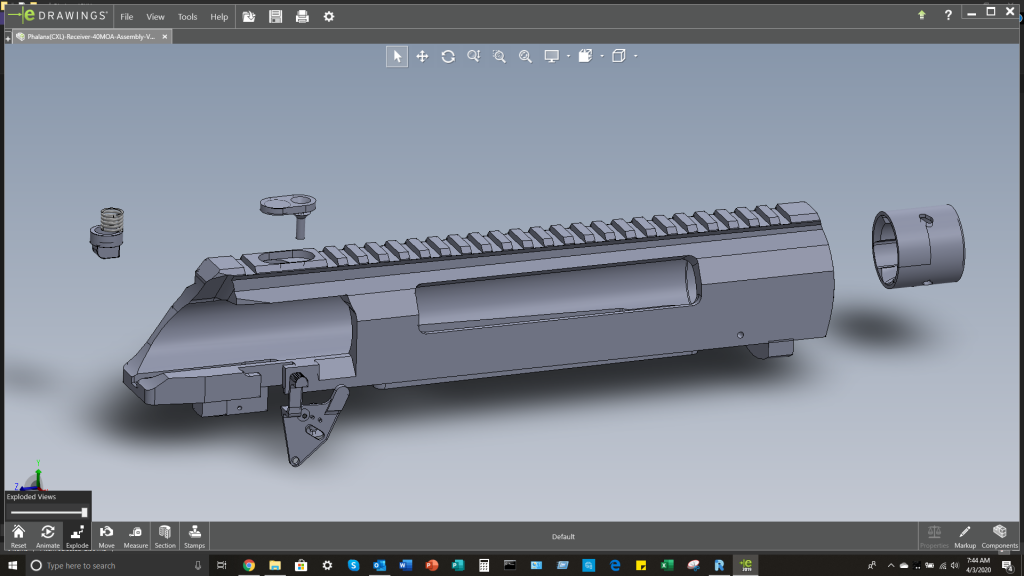
Task: Open the wireframe cube dropdown arrow
Action: [x=635, y=56]
